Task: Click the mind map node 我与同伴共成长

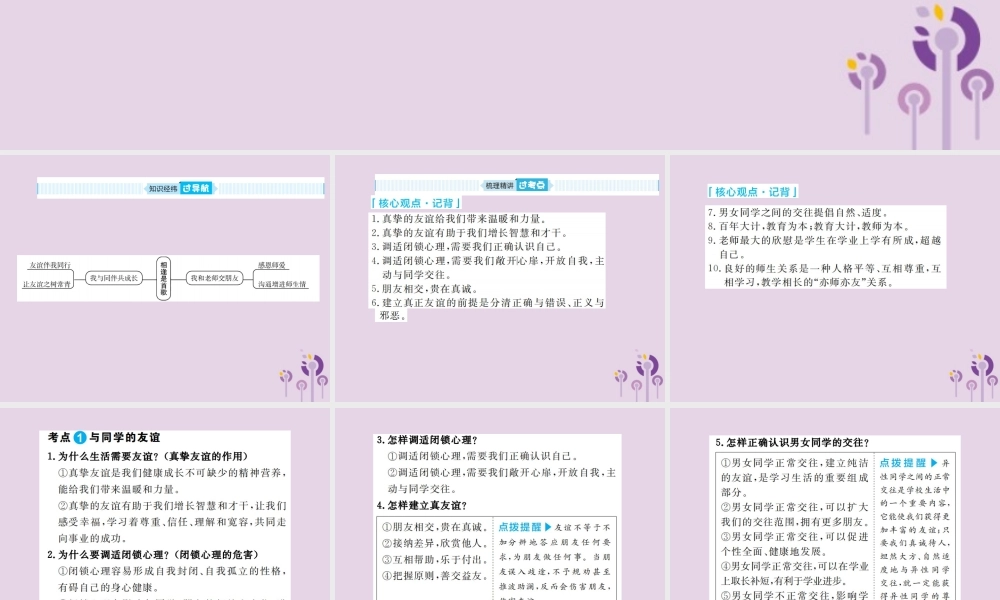Action: (110, 278)
